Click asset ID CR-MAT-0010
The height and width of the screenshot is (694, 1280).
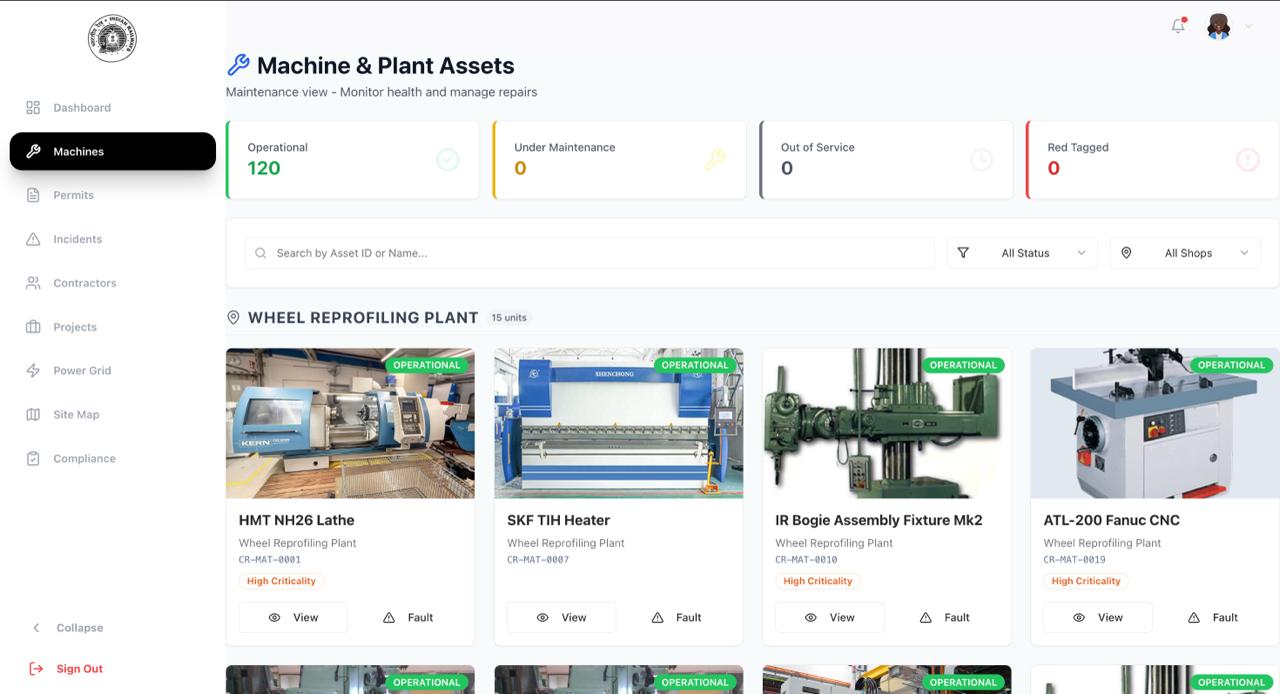click(806, 560)
